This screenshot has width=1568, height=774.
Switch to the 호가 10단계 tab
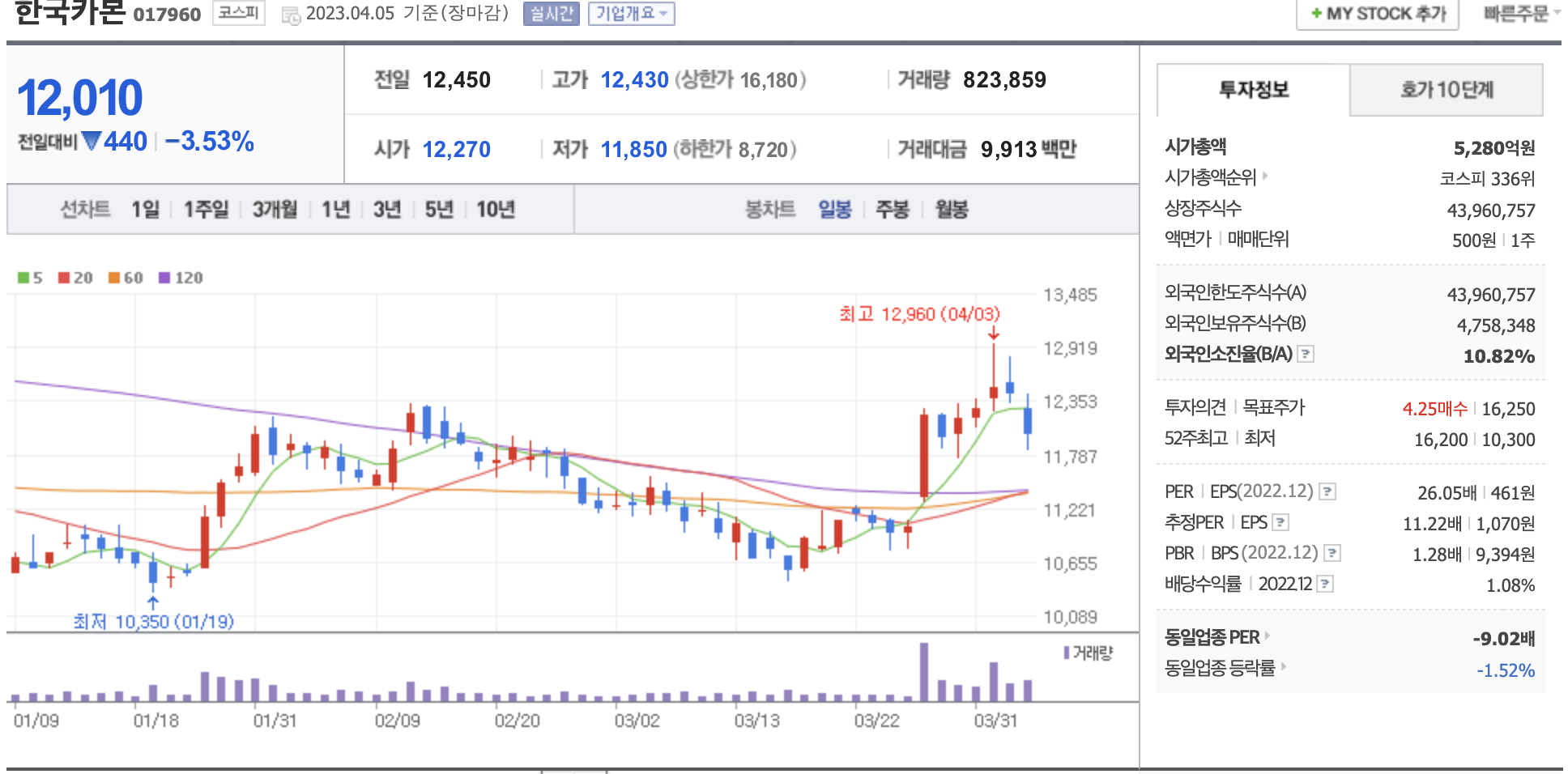[x=1446, y=90]
